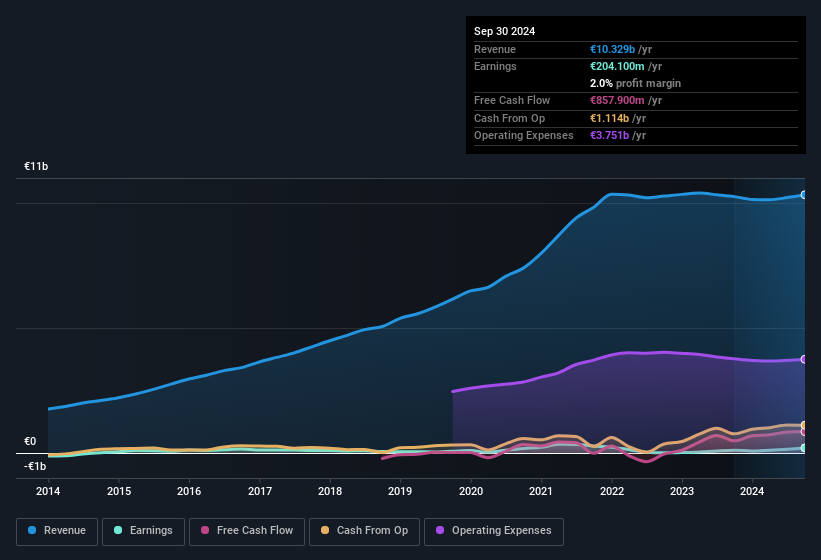Toggle the Cash From Op legend button
This screenshot has width=821, height=560.
point(364,531)
